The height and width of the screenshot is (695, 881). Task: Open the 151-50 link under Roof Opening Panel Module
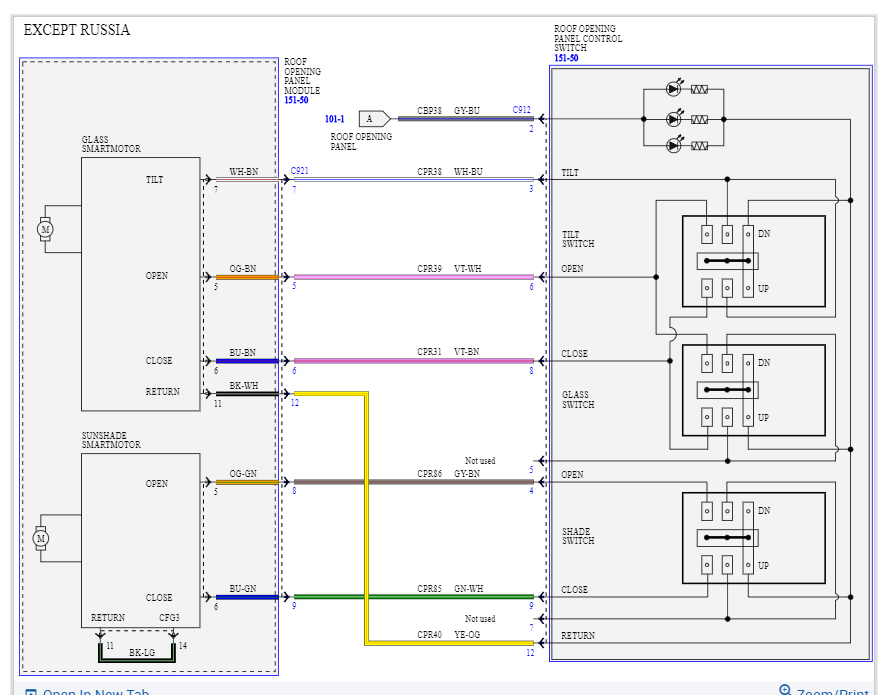[x=296, y=100]
